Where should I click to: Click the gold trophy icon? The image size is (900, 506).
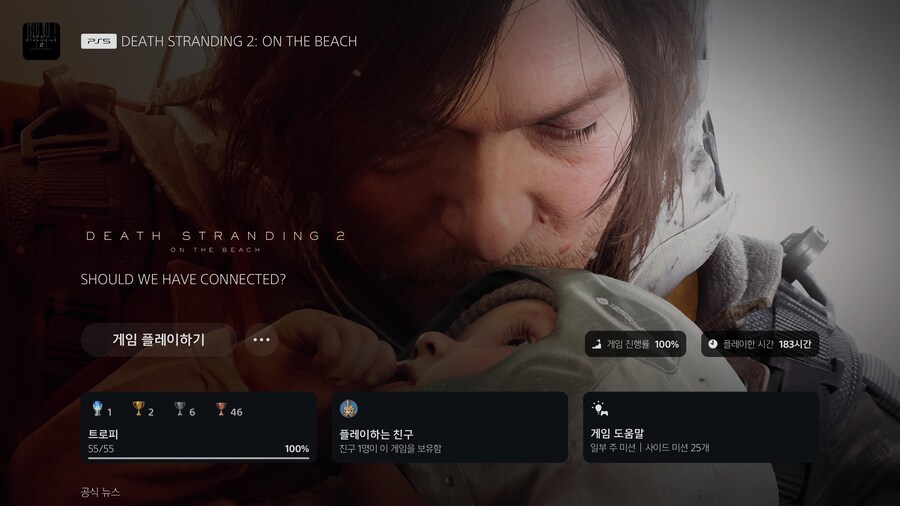(138, 409)
